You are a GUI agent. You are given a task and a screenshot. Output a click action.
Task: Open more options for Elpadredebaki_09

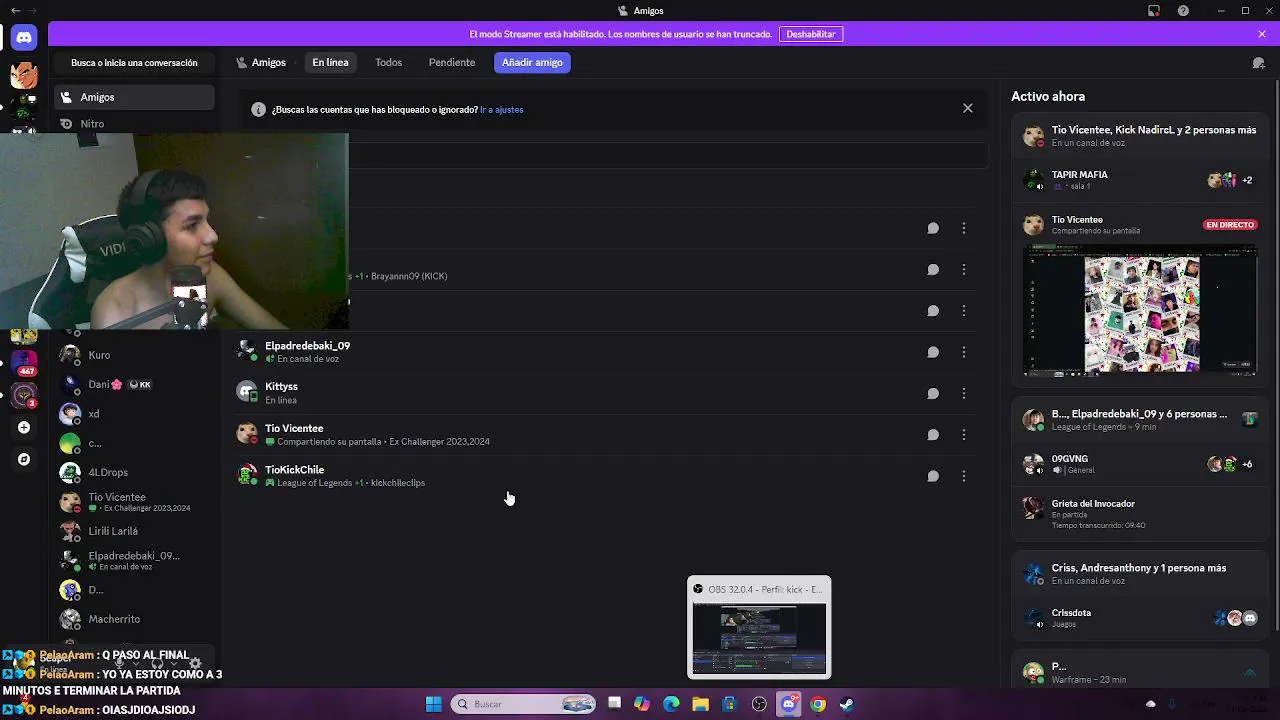(964, 352)
